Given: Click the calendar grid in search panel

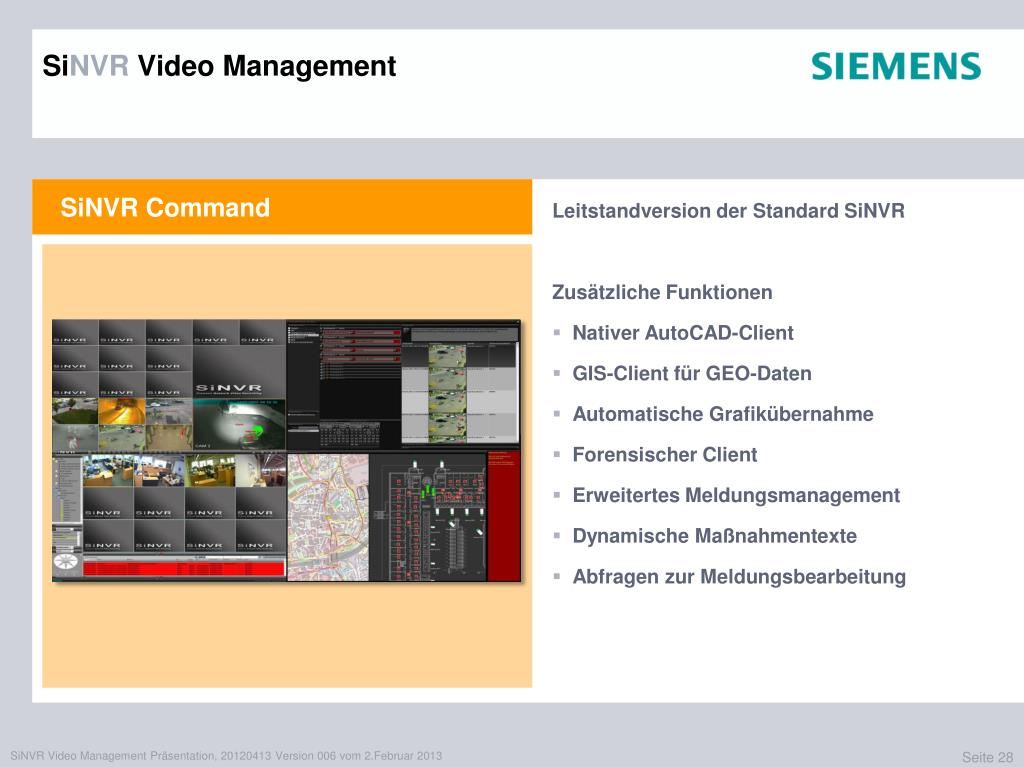Looking at the screenshot, I should click(349, 434).
